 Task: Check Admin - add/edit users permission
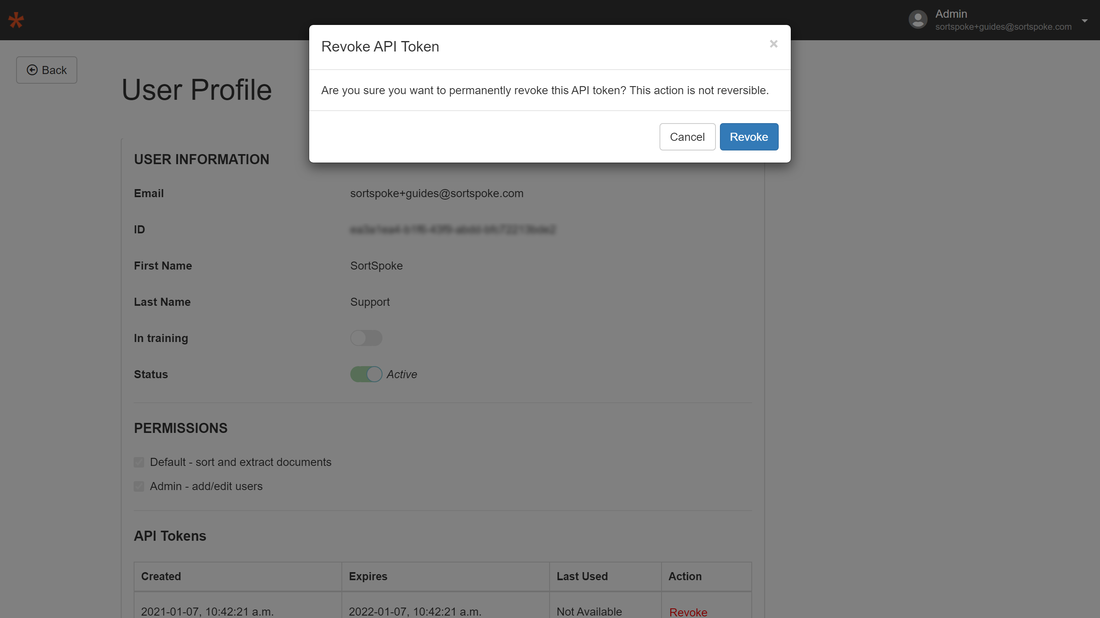pyautogui.click(x=139, y=486)
